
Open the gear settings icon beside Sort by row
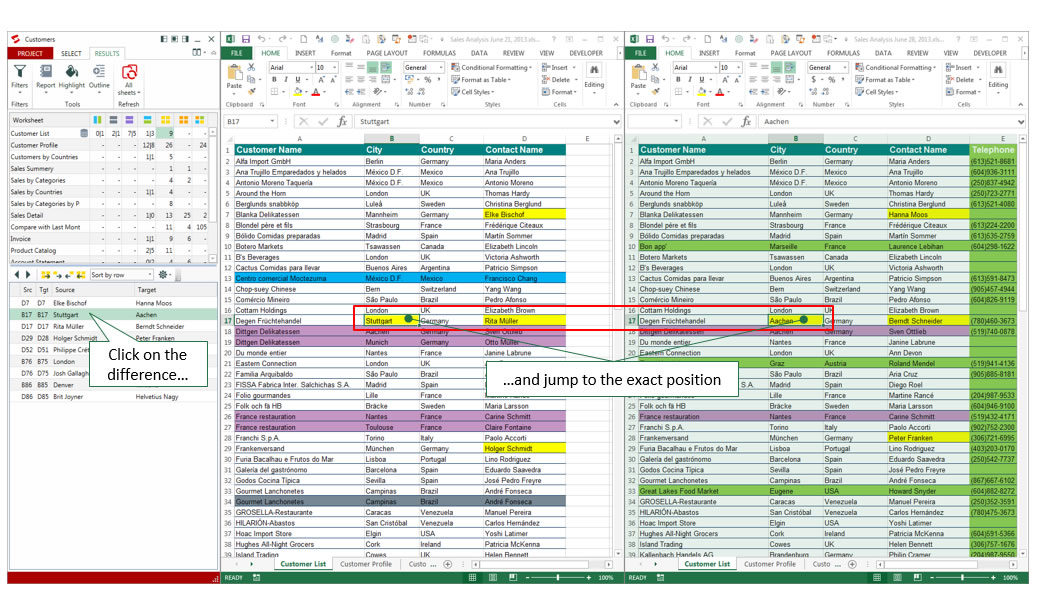(163, 275)
